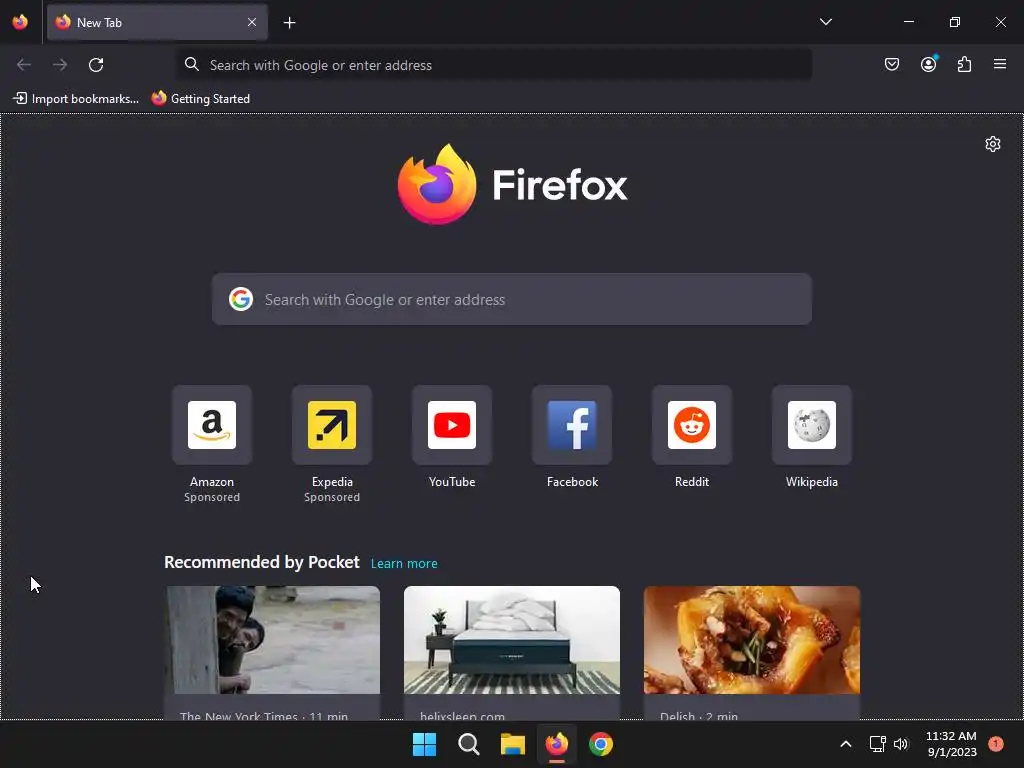Click Import bookmarks... in bookmarks toolbar
Screen dimensions: 1024x768
[76, 99]
